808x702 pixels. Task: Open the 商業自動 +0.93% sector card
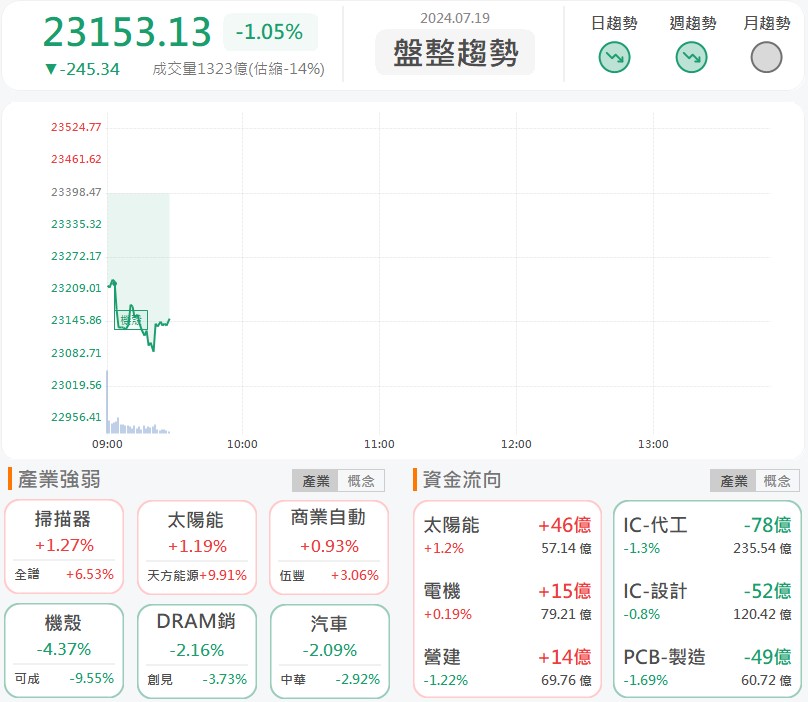coord(329,547)
